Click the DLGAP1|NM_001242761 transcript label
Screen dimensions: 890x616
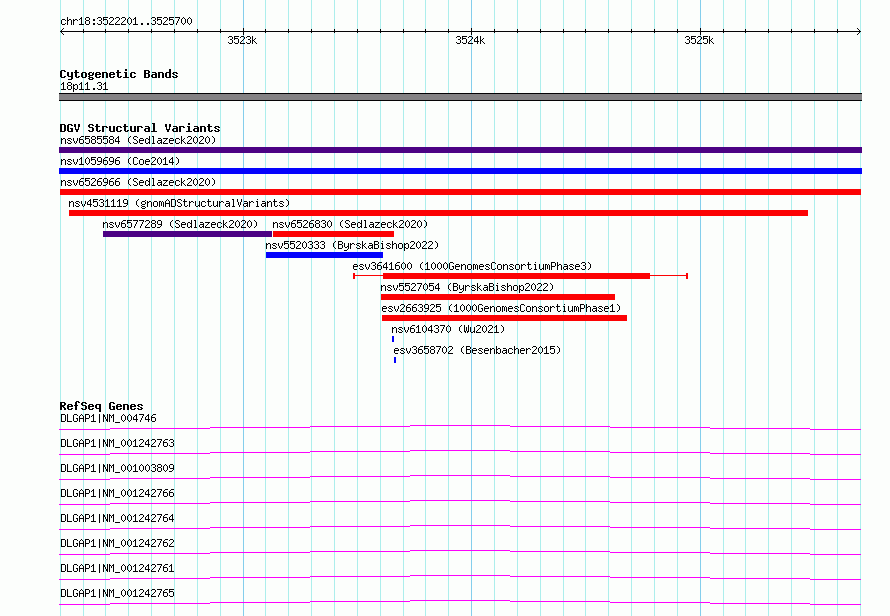117,568
